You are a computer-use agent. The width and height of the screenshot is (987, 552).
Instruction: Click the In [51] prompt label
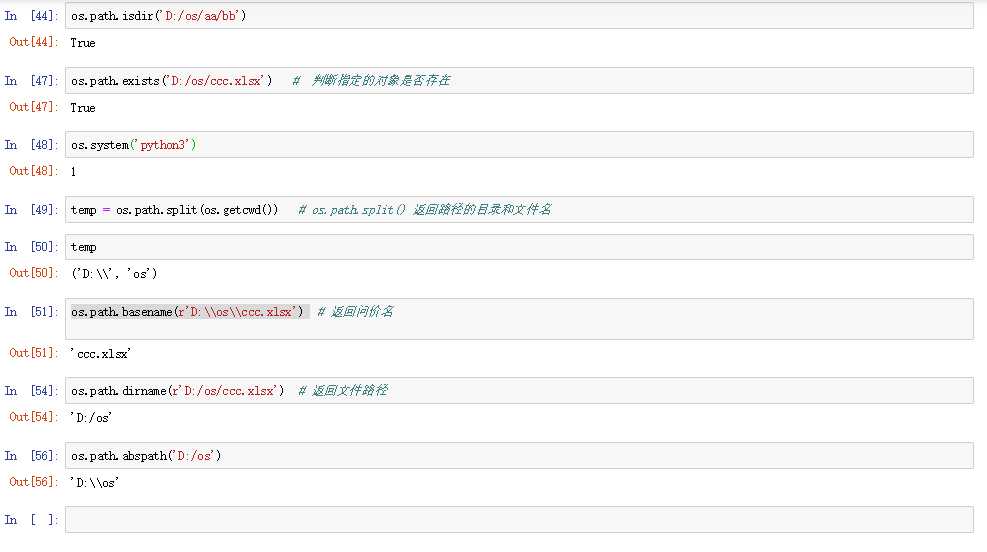tap(31, 312)
